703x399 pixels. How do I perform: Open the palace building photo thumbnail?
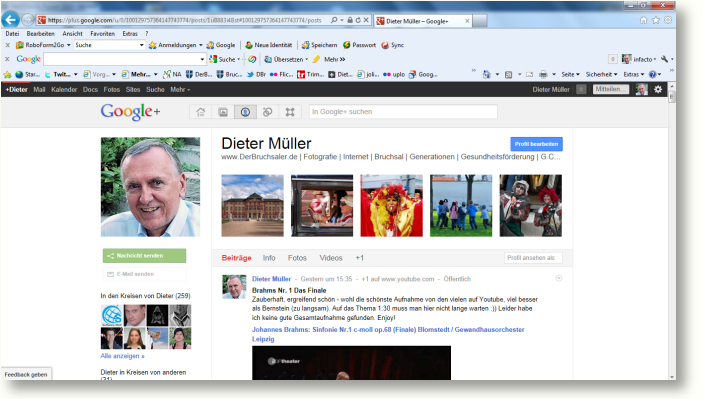252,205
